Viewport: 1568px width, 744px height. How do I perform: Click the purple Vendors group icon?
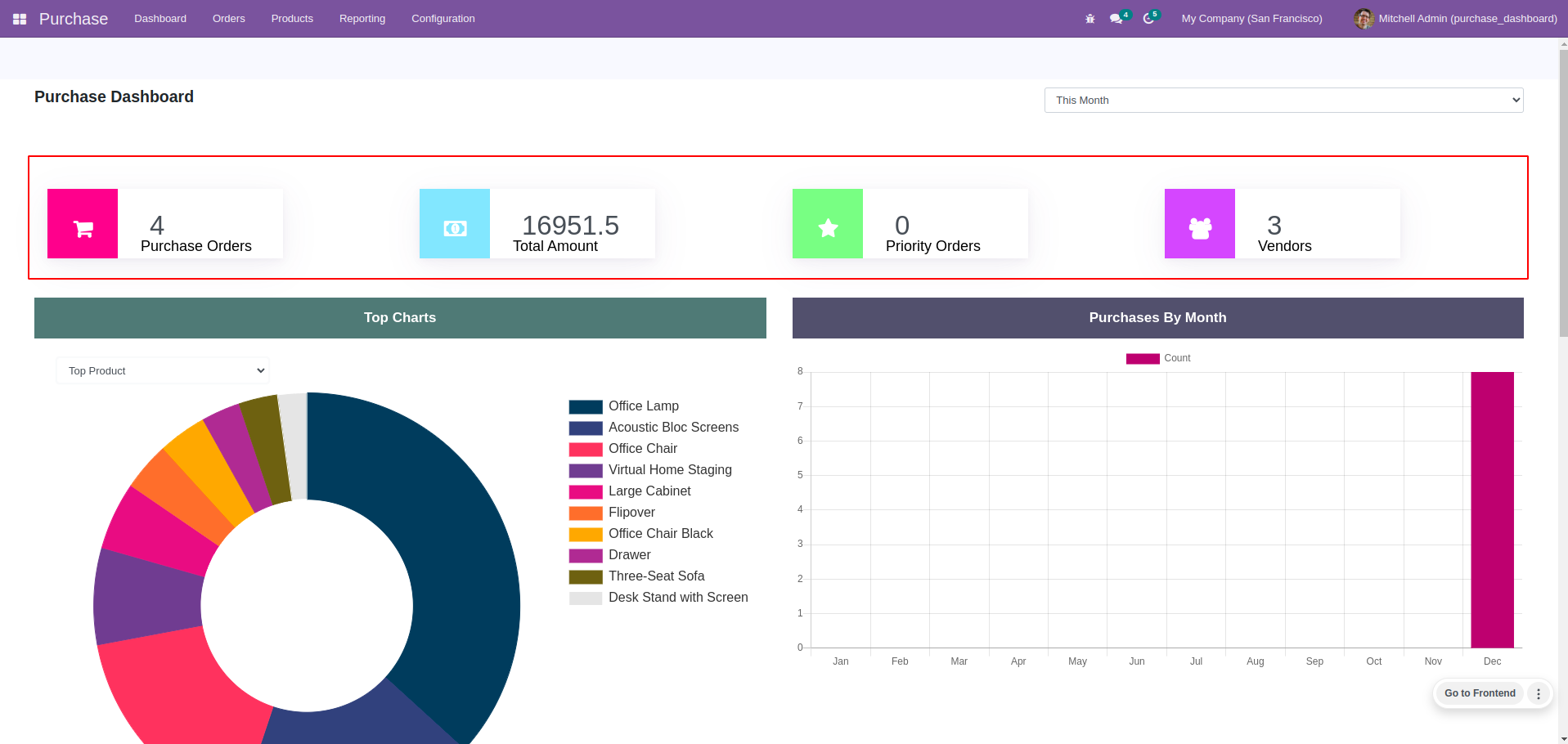(x=1200, y=224)
